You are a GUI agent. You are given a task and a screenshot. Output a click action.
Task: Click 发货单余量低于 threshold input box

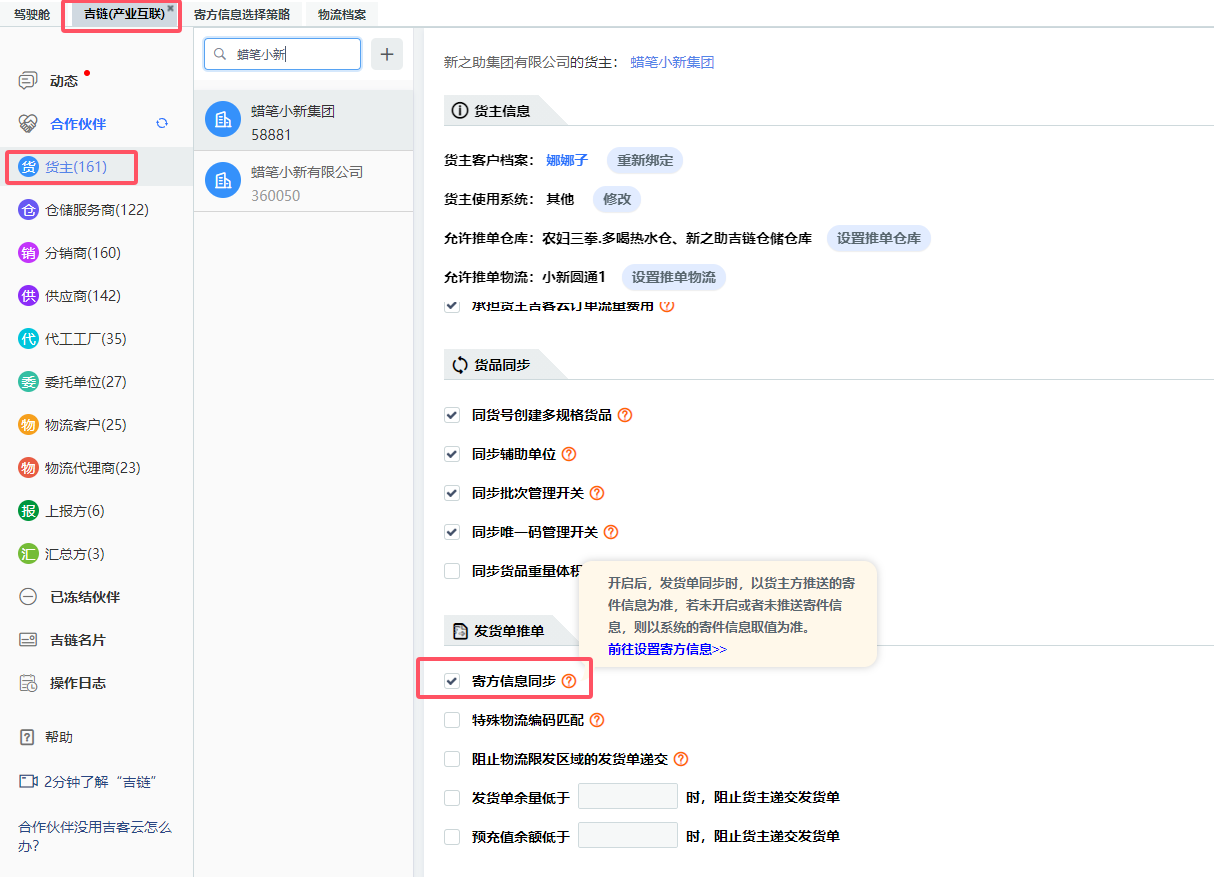627,797
